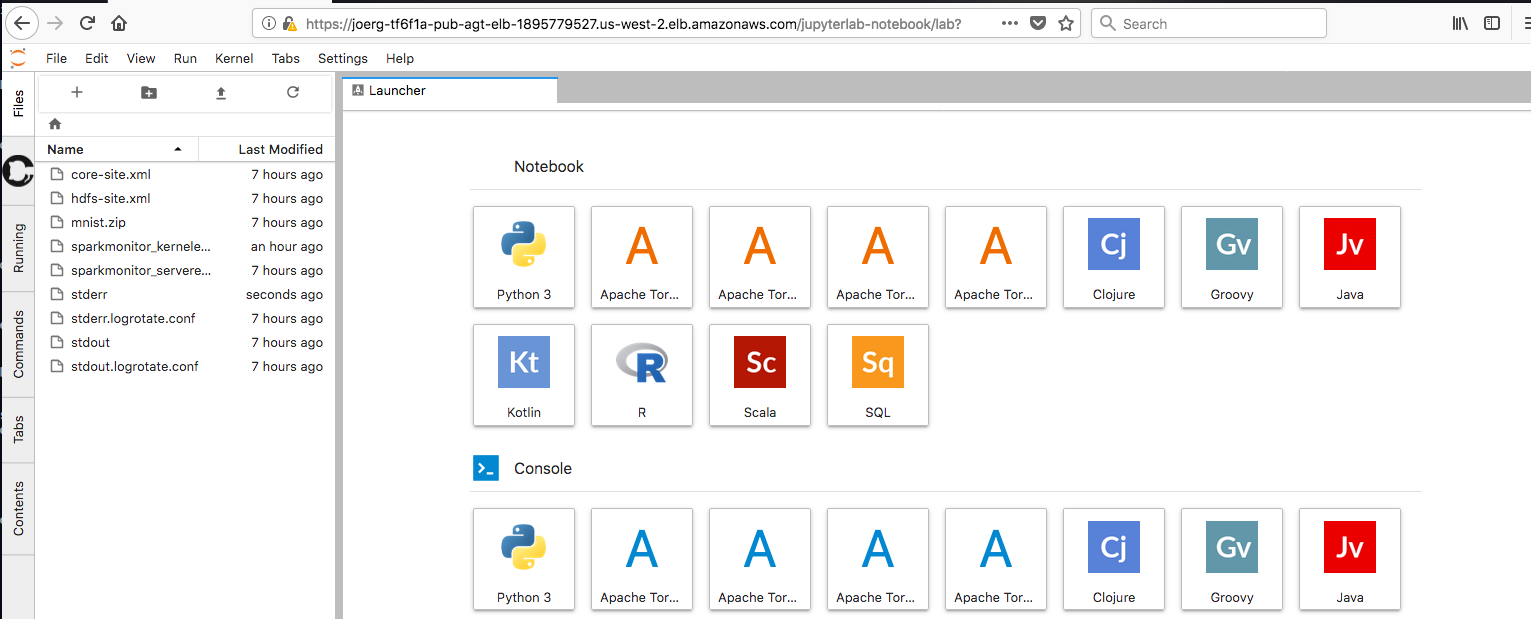Launch a Python 3 notebook

coord(524,256)
